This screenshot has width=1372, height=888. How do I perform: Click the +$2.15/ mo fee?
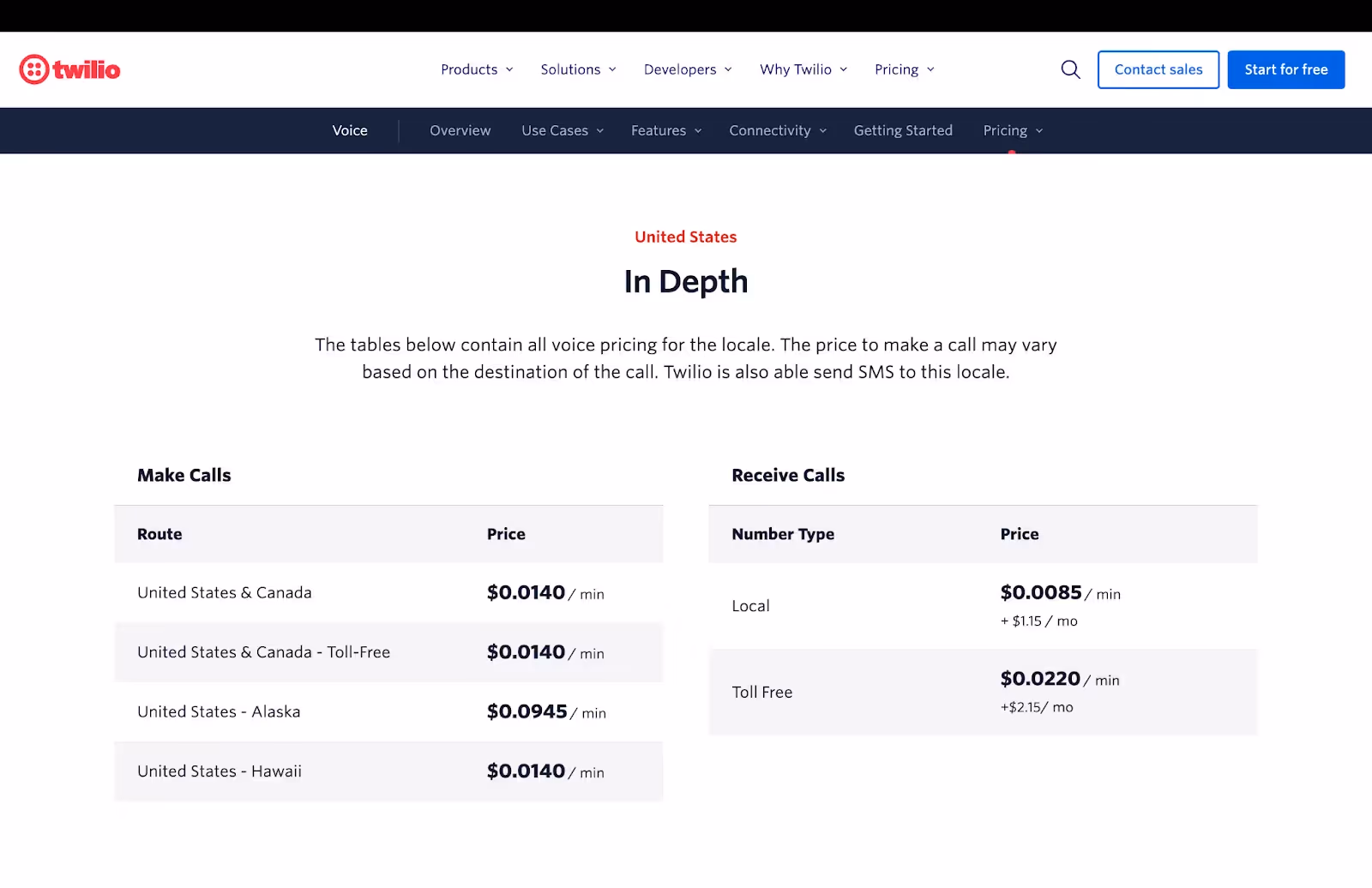click(1037, 707)
